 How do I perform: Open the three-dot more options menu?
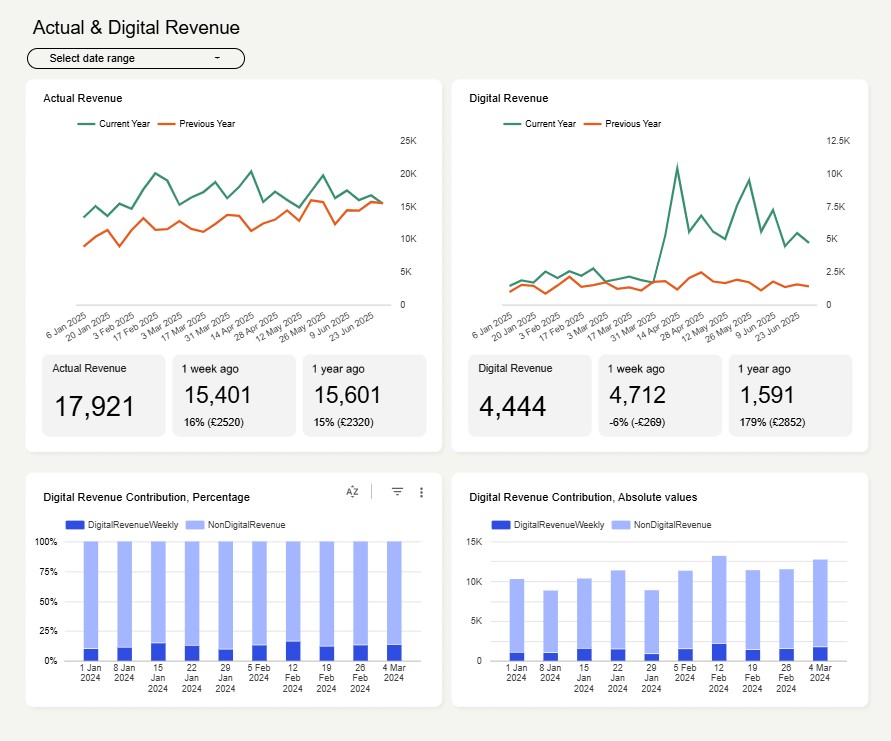click(x=421, y=492)
